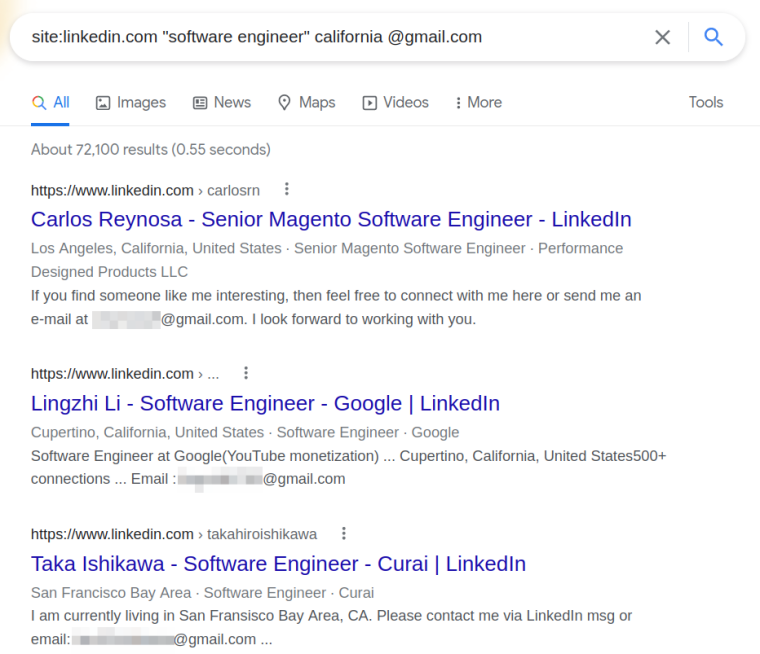Viewport: 760px width, 654px height.
Task: Click the 'I look forward to working with you' text
Action: (x=364, y=319)
